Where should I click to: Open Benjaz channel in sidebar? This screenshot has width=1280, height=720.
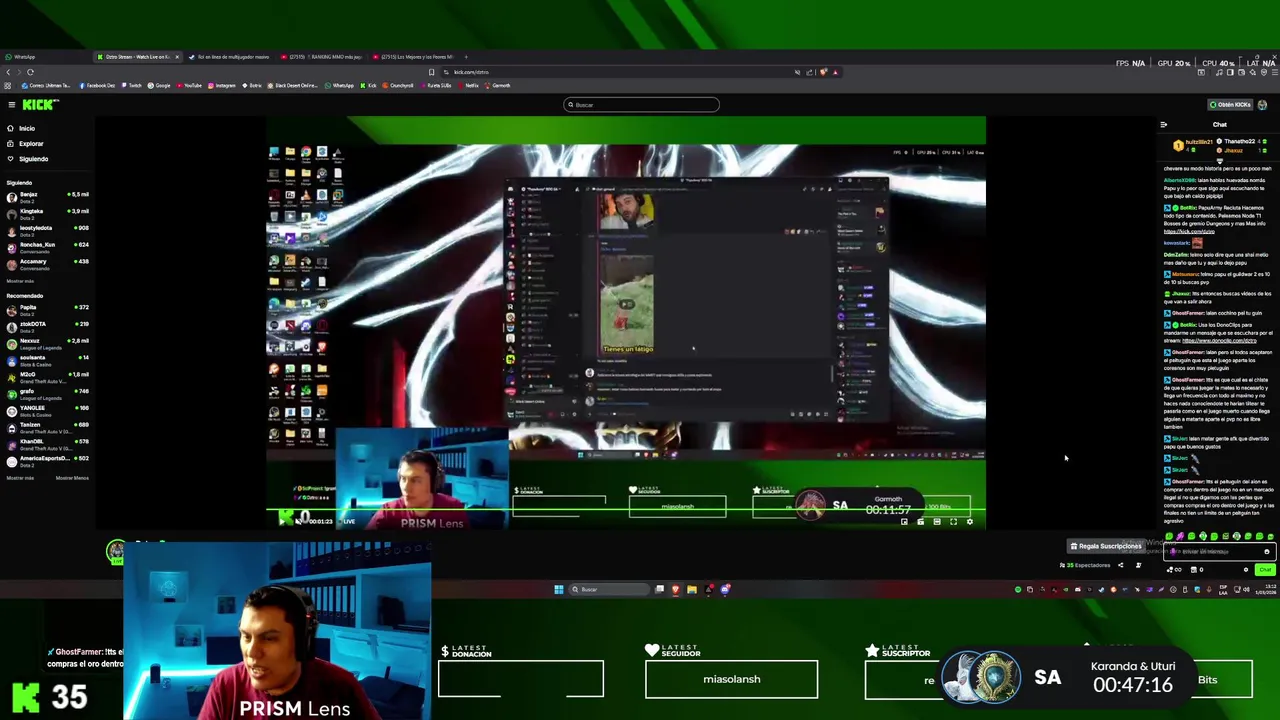point(48,196)
